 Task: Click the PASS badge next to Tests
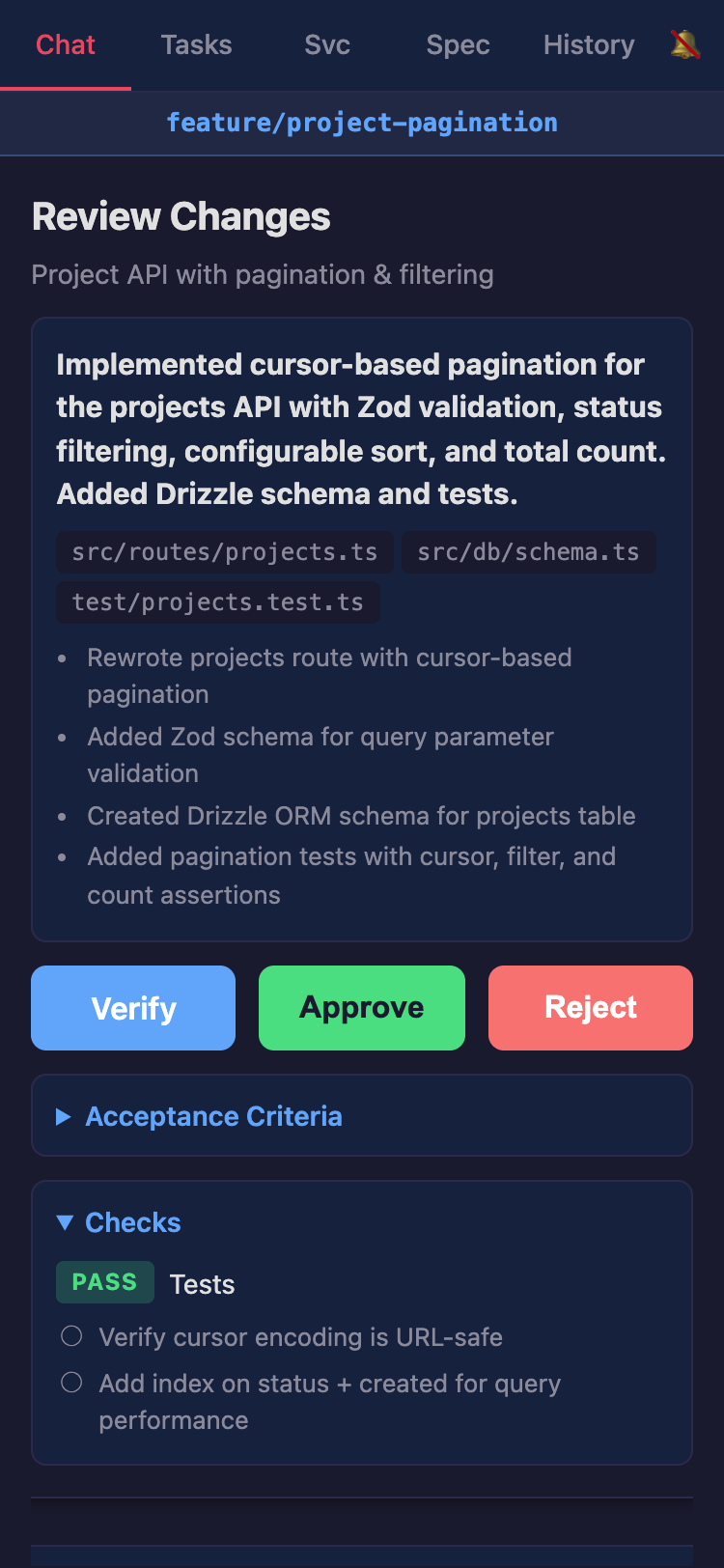(104, 1281)
